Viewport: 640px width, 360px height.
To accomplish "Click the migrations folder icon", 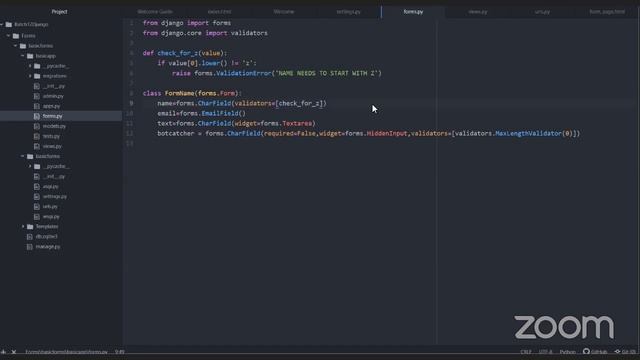I will click(x=37, y=76).
